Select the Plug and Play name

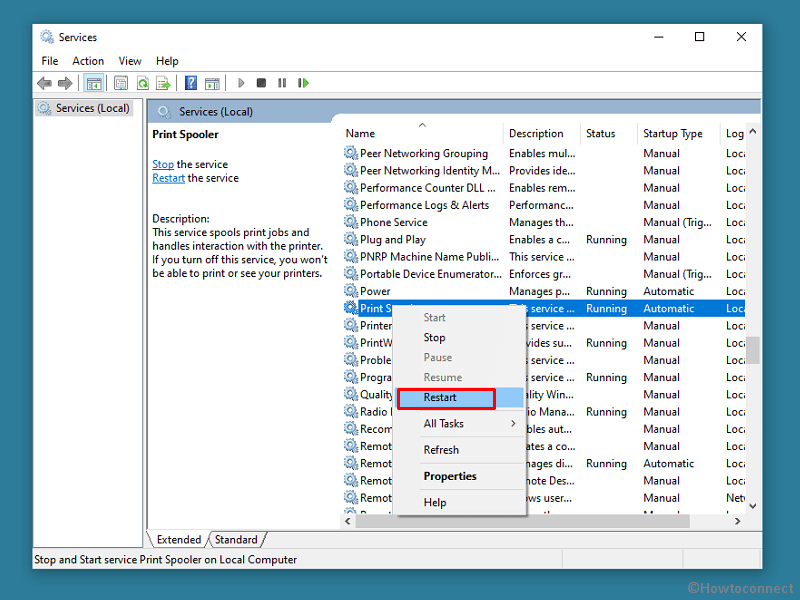tap(392, 239)
